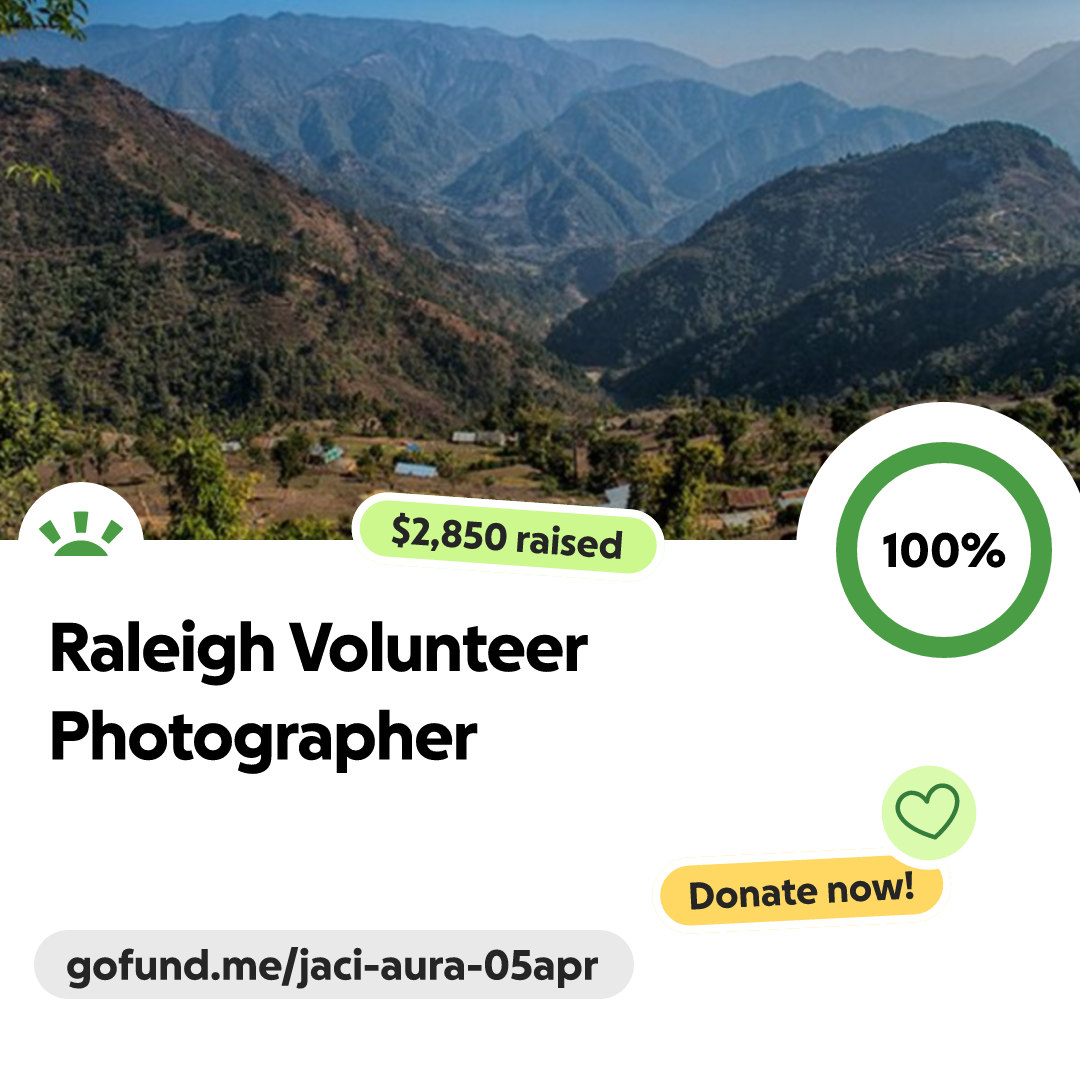
Task: Click the word Volunteer in the heading
Action: click(x=438, y=649)
